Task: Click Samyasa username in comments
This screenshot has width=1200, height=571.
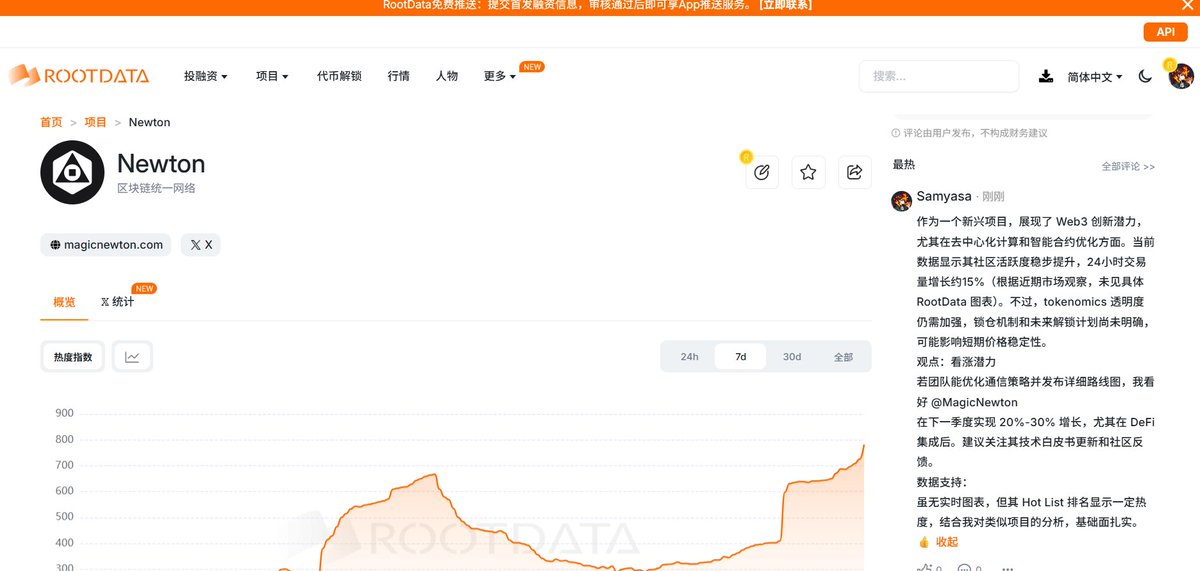Action: click(944, 197)
